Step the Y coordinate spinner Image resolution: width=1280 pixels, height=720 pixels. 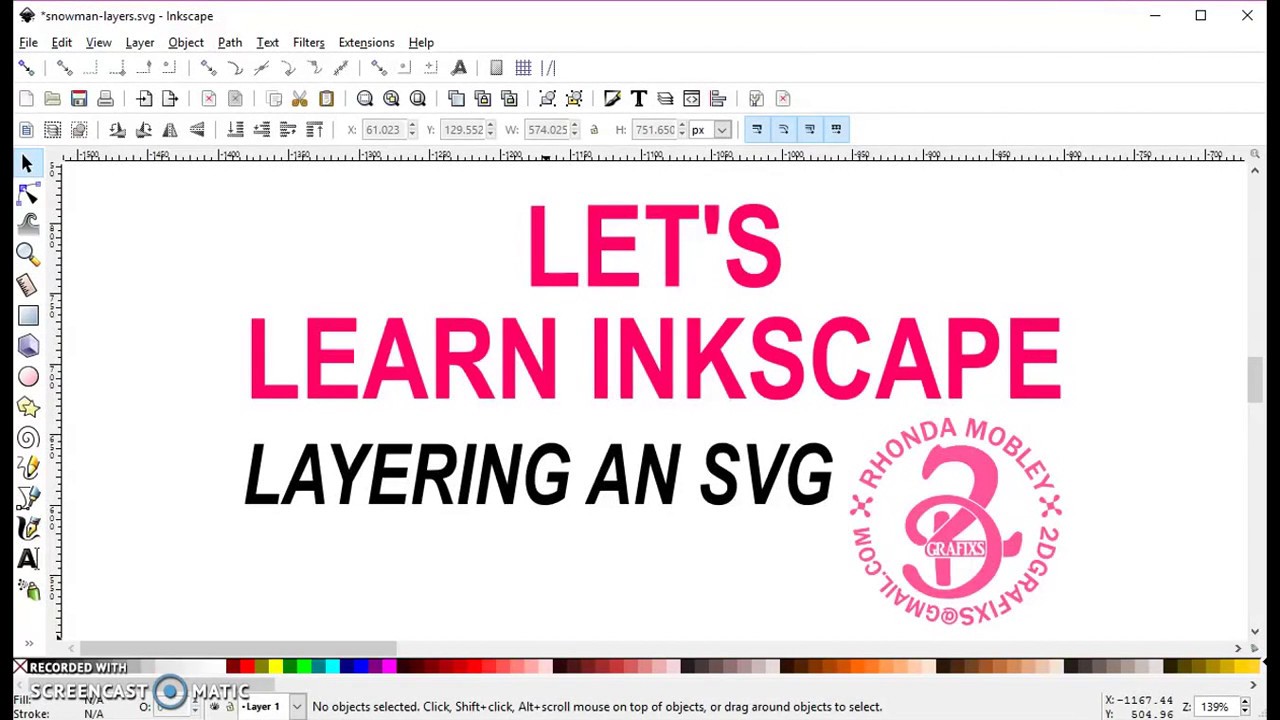pyautogui.click(x=490, y=129)
